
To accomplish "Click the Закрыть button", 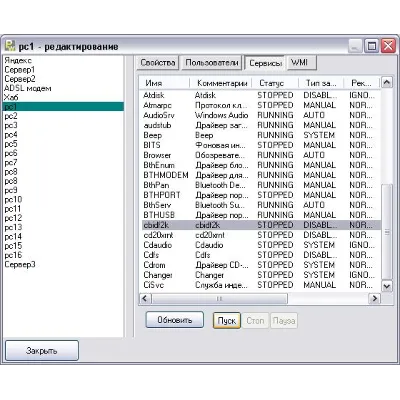I will 42,351.
